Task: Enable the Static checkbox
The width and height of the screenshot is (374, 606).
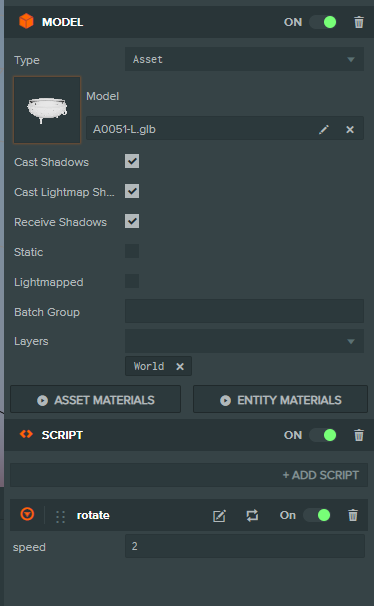Action: click(x=132, y=251)
